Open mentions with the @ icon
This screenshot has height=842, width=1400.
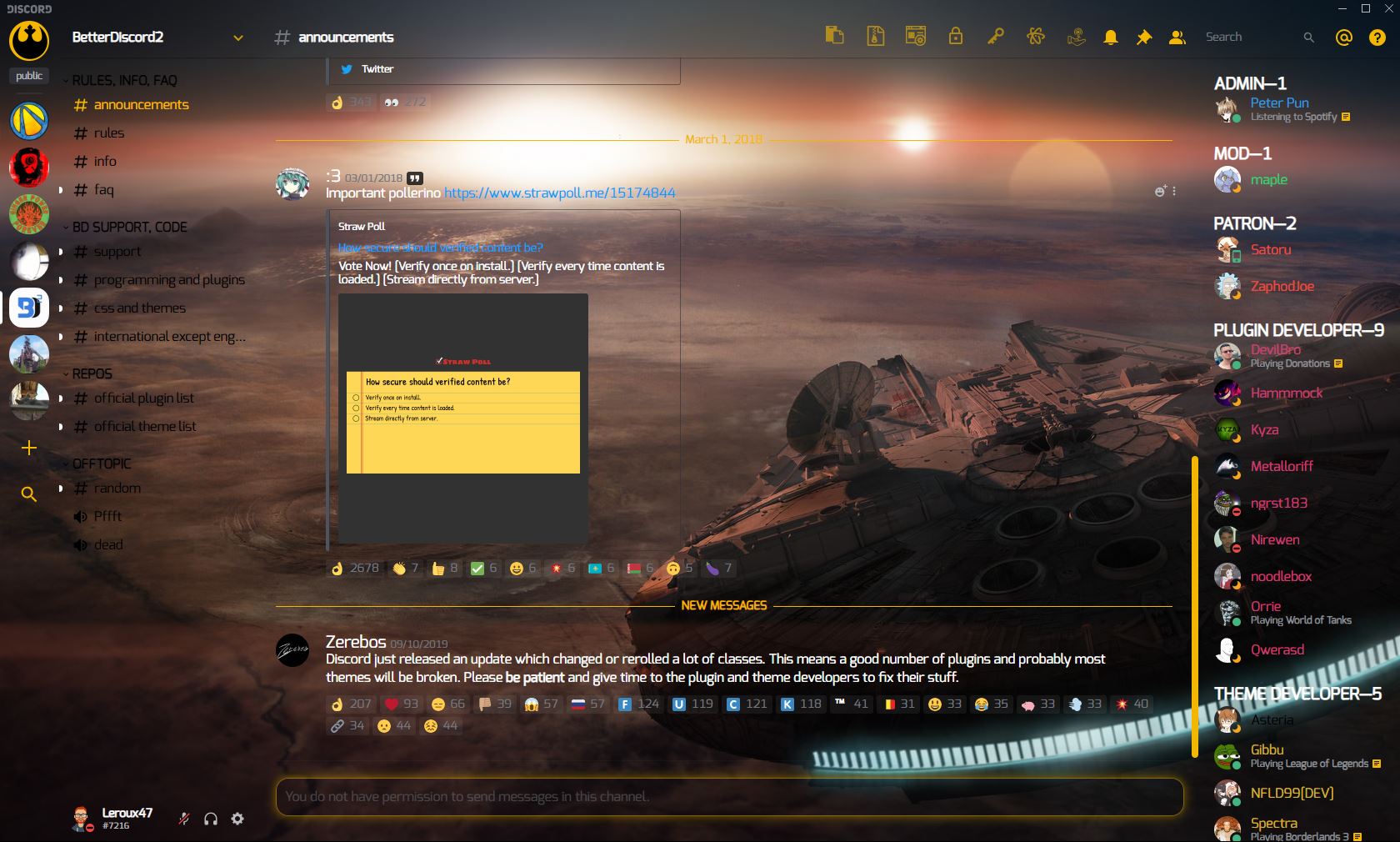click(1343, 38)
